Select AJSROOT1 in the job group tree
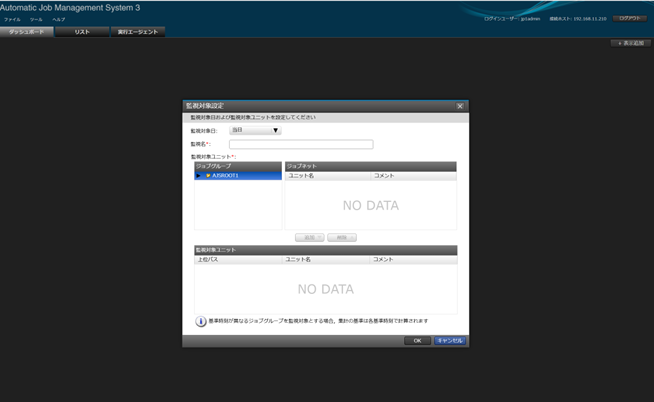 click(x=225, y=175)
